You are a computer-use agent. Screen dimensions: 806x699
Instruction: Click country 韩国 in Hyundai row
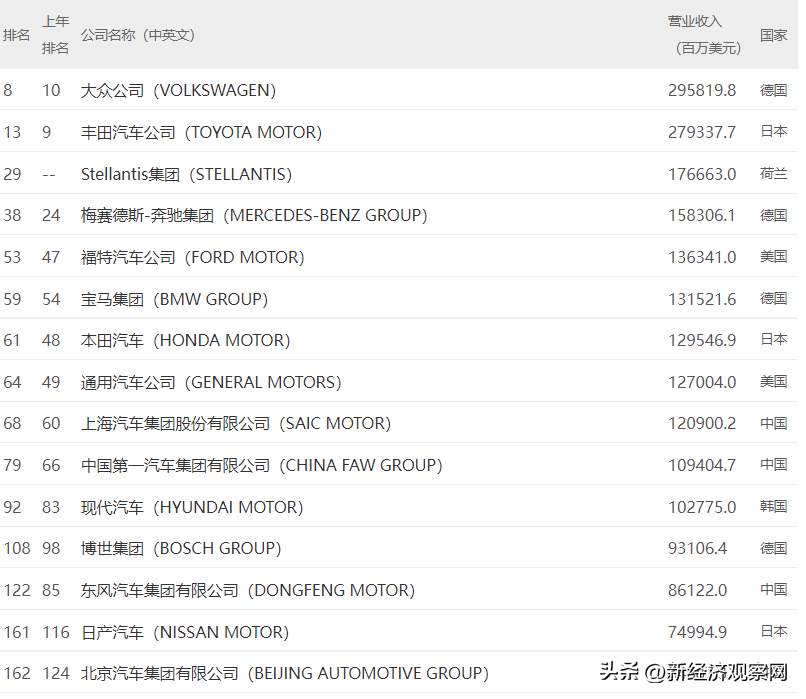[x=773, y=507]
